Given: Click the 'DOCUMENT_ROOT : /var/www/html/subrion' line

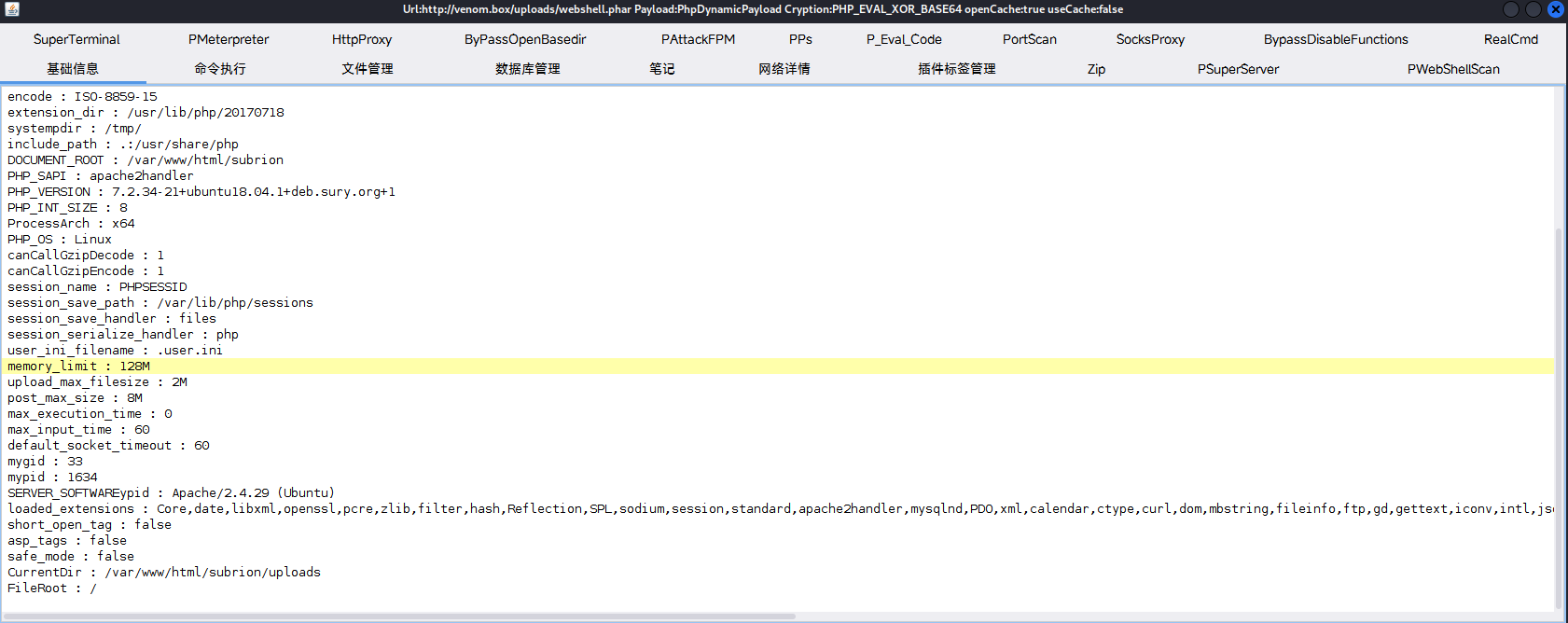Looking at the screenshot, I should point(146,160).
